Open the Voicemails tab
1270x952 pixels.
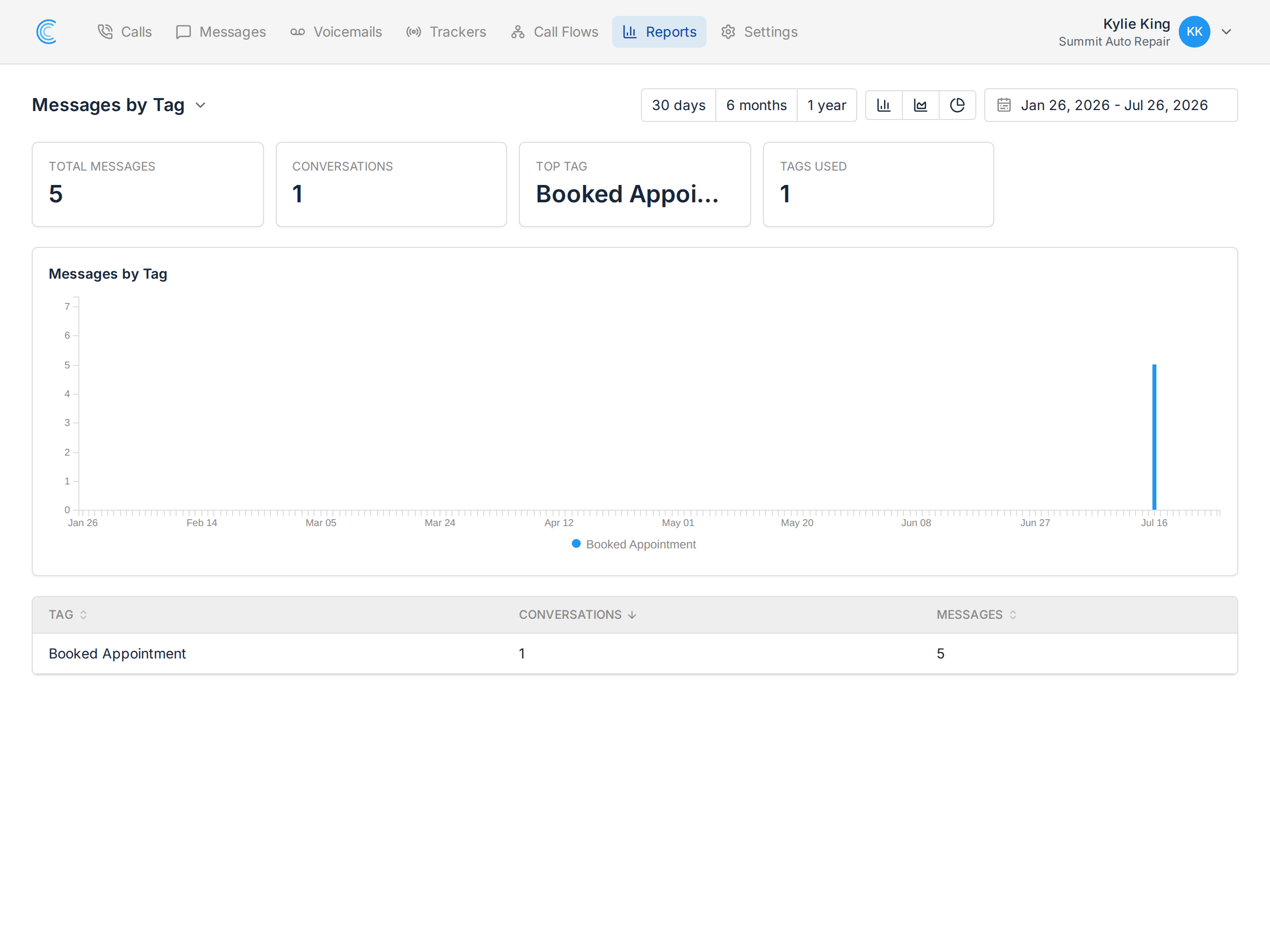tap(336, 32)
